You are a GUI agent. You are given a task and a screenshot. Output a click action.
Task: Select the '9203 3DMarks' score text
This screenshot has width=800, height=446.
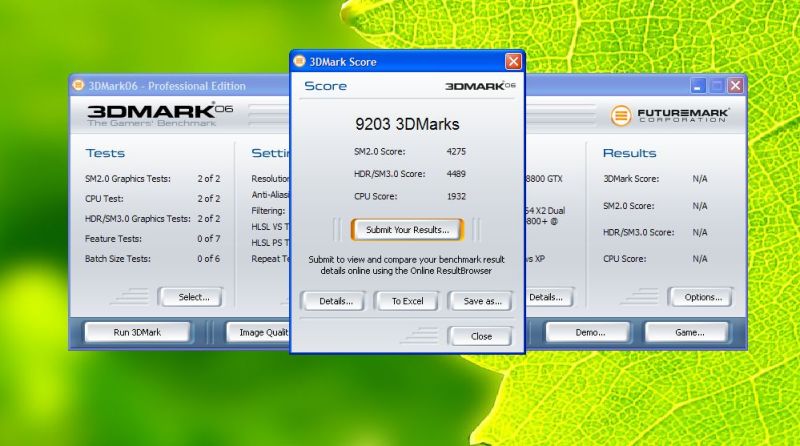click(407, 124)
